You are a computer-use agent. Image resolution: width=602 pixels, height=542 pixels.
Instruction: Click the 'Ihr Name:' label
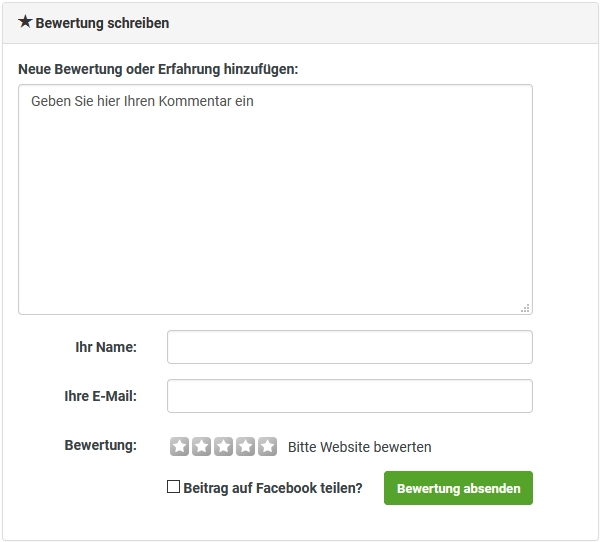pyautogui.click(x=106, y=347)
